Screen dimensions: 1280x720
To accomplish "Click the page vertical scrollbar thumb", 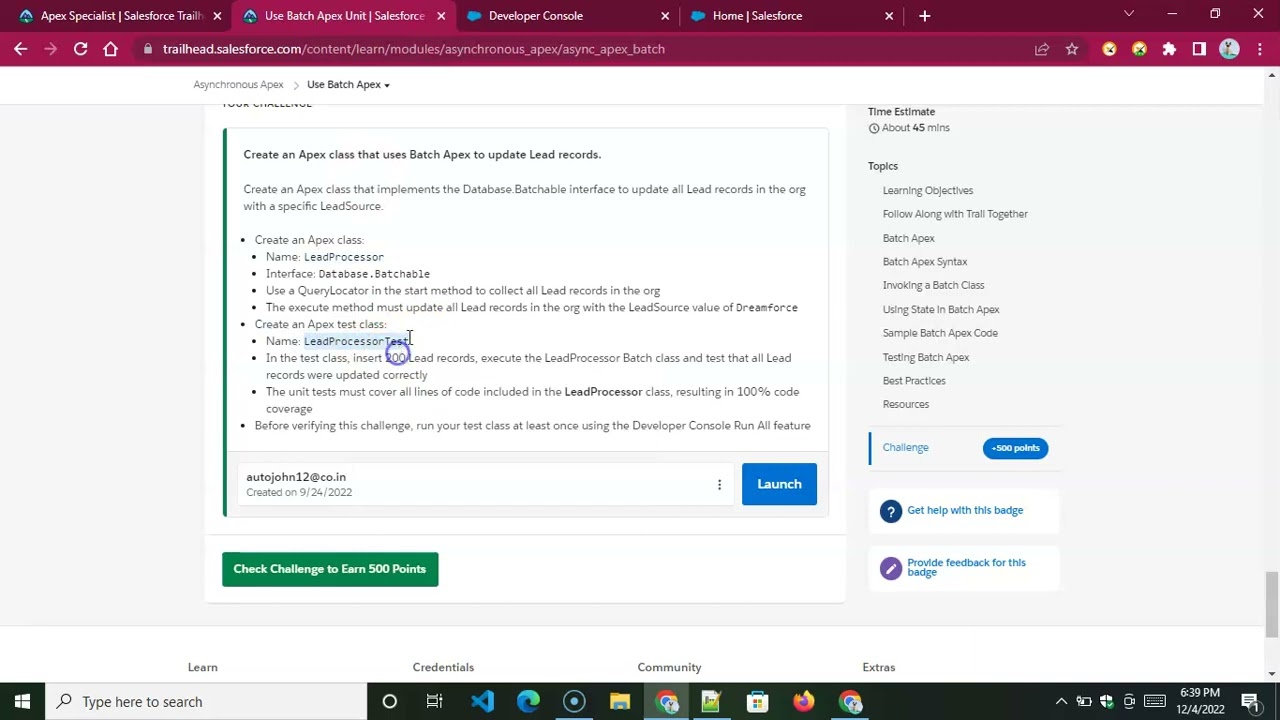I will (x=1271, y=603).
